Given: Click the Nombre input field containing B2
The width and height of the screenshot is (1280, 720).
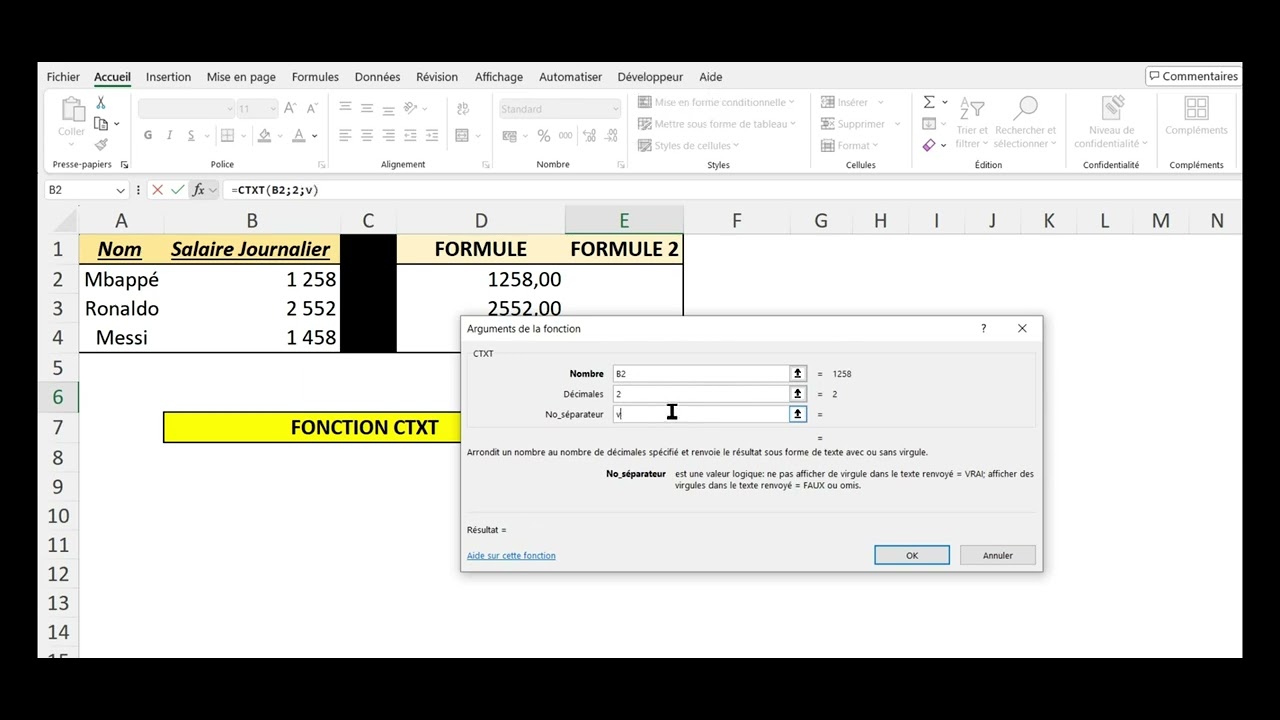Looking at the screenshot, I should tap(701, 373).
